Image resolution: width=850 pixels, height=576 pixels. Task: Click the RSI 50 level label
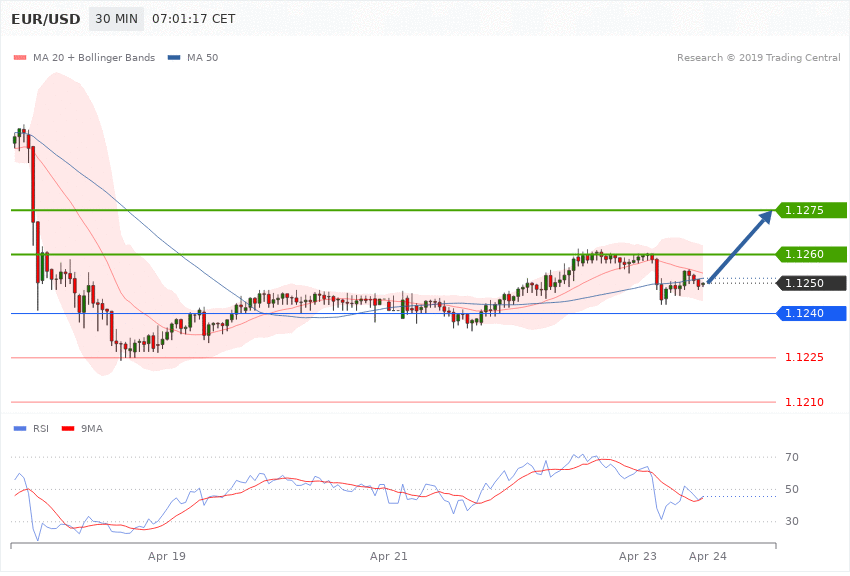[792, 489]
